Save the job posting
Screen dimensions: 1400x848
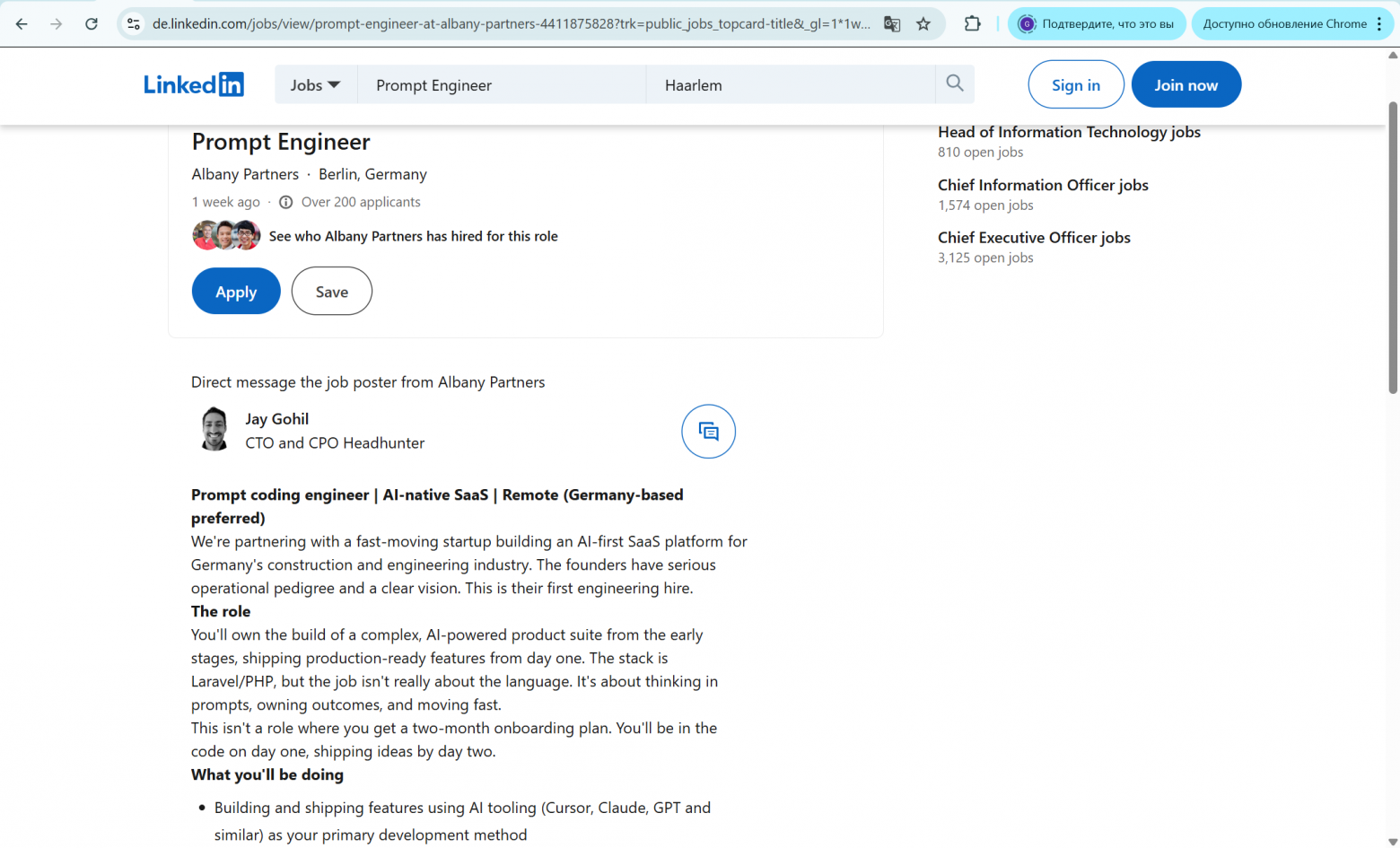(332, 291)
